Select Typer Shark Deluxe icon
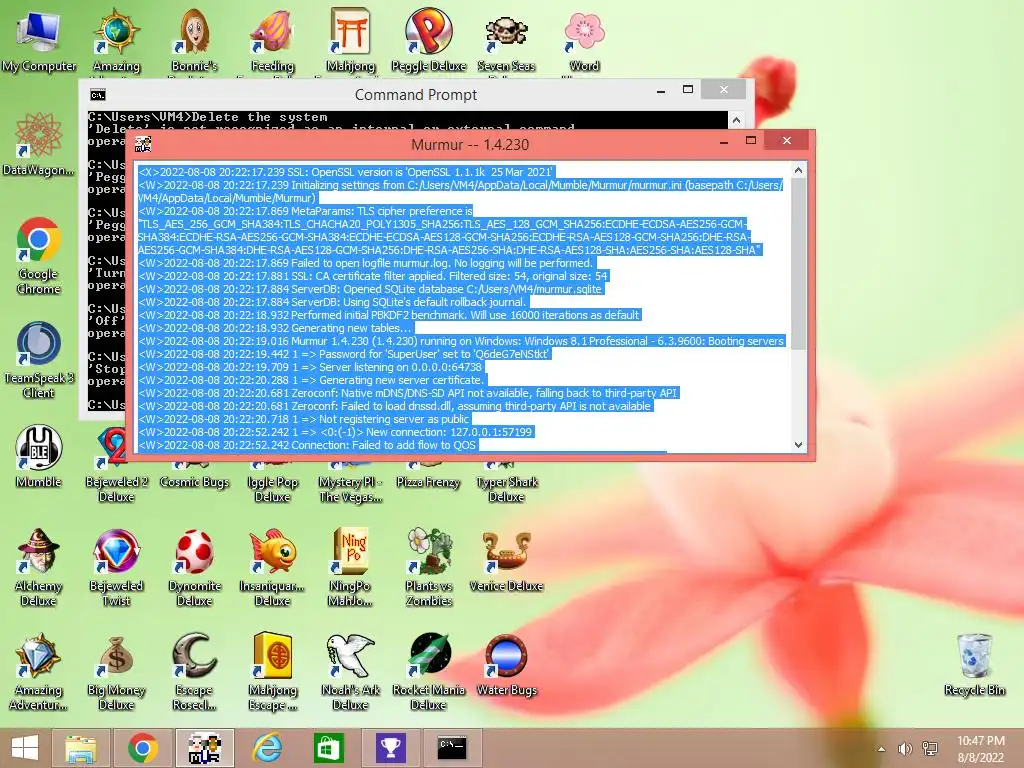The height and width of the screenshot is (768, 1024). 506,483
